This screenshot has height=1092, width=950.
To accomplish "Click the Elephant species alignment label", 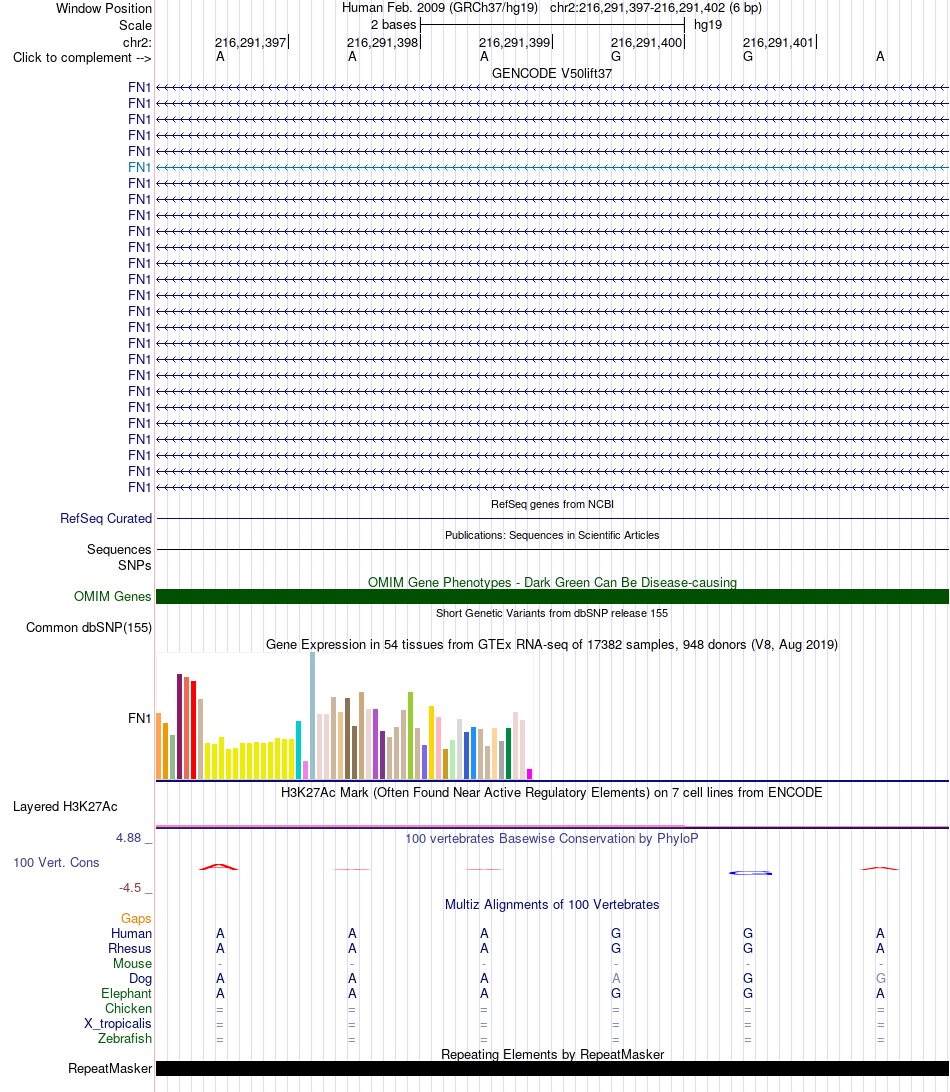I will click(x=126, y=993).
